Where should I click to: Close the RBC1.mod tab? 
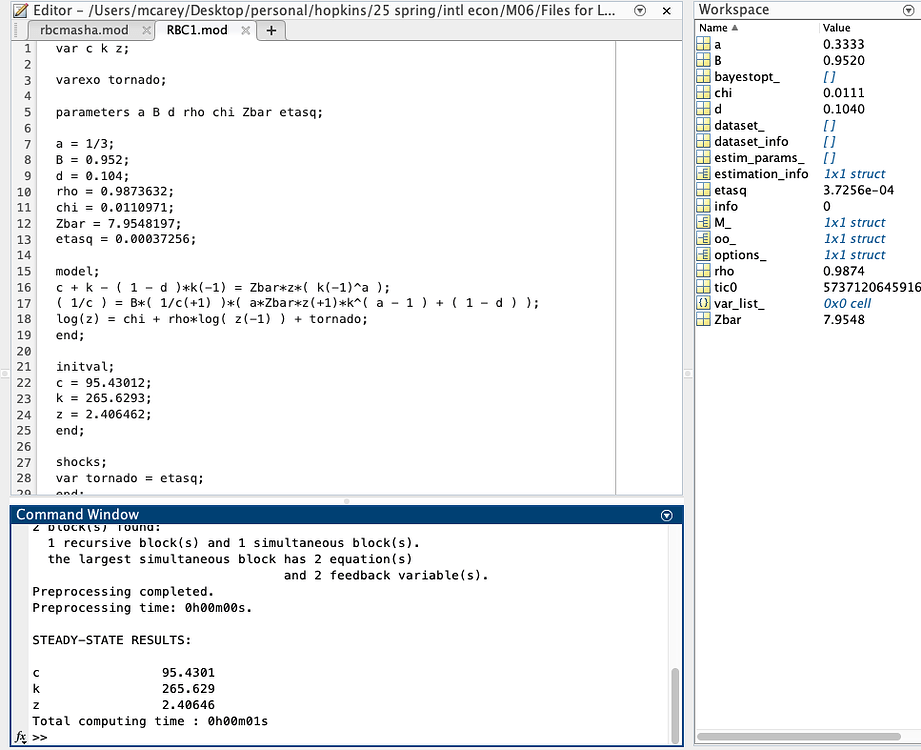(246, 30)
